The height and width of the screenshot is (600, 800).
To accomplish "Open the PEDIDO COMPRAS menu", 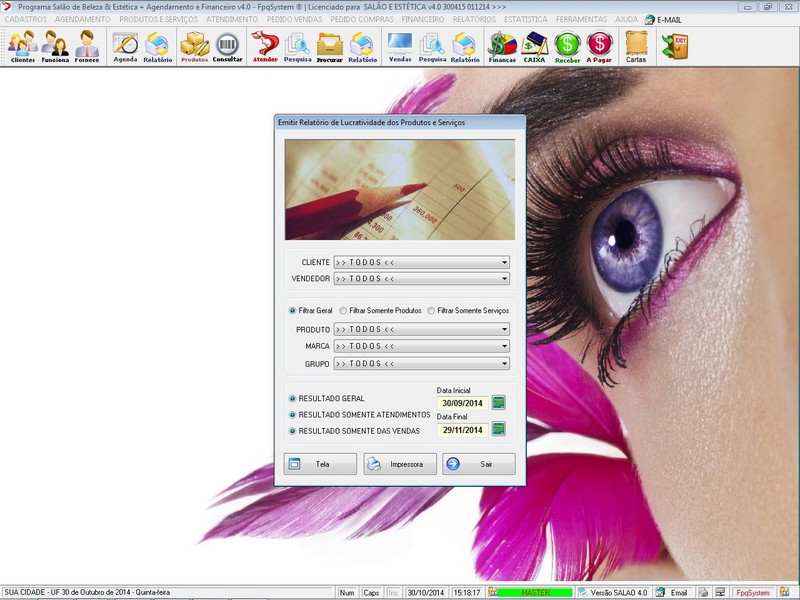I will pos(362,19).
